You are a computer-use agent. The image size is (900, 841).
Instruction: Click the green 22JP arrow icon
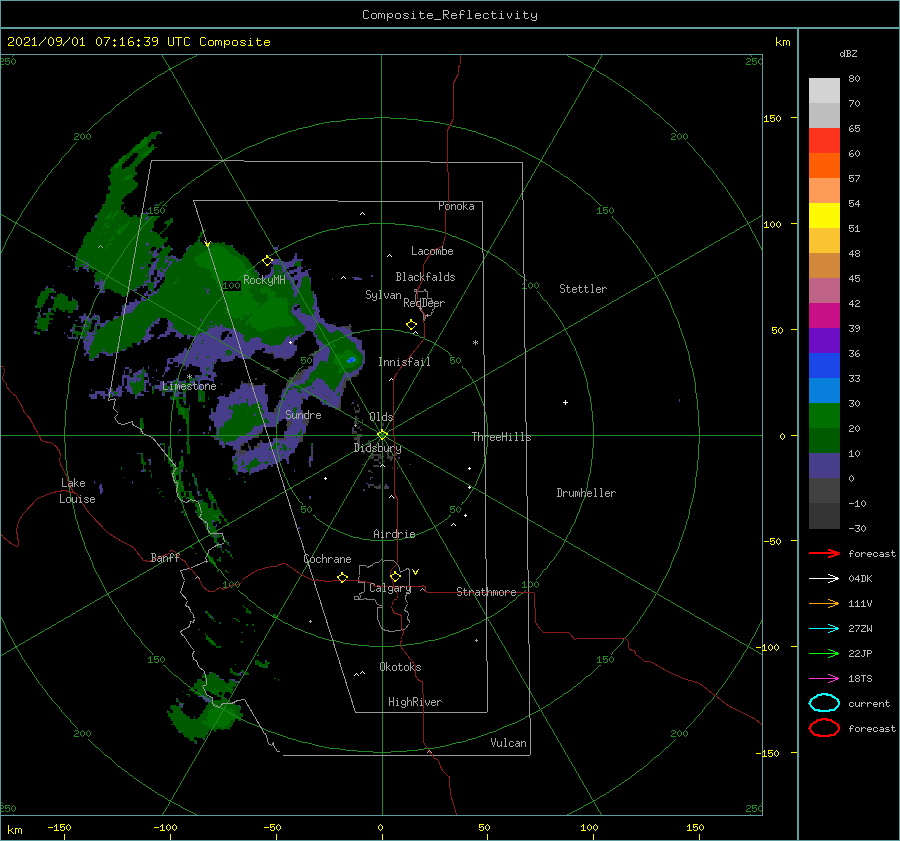pos(824,653)
